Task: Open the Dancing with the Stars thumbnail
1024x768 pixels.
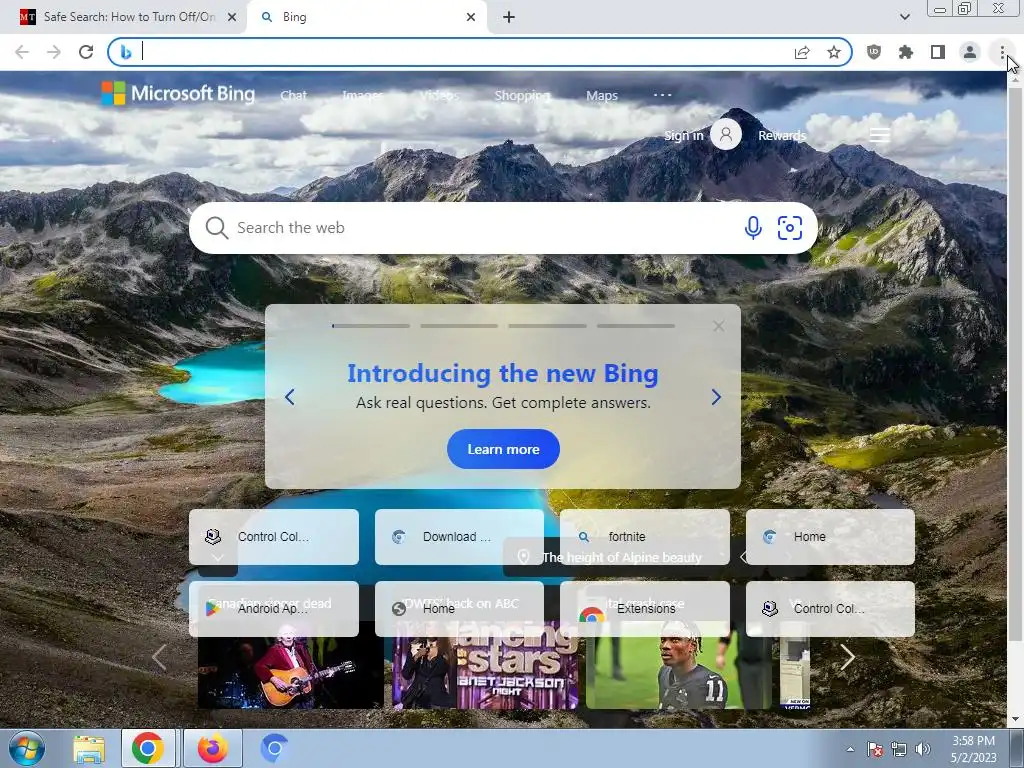Action: point(485,673)
